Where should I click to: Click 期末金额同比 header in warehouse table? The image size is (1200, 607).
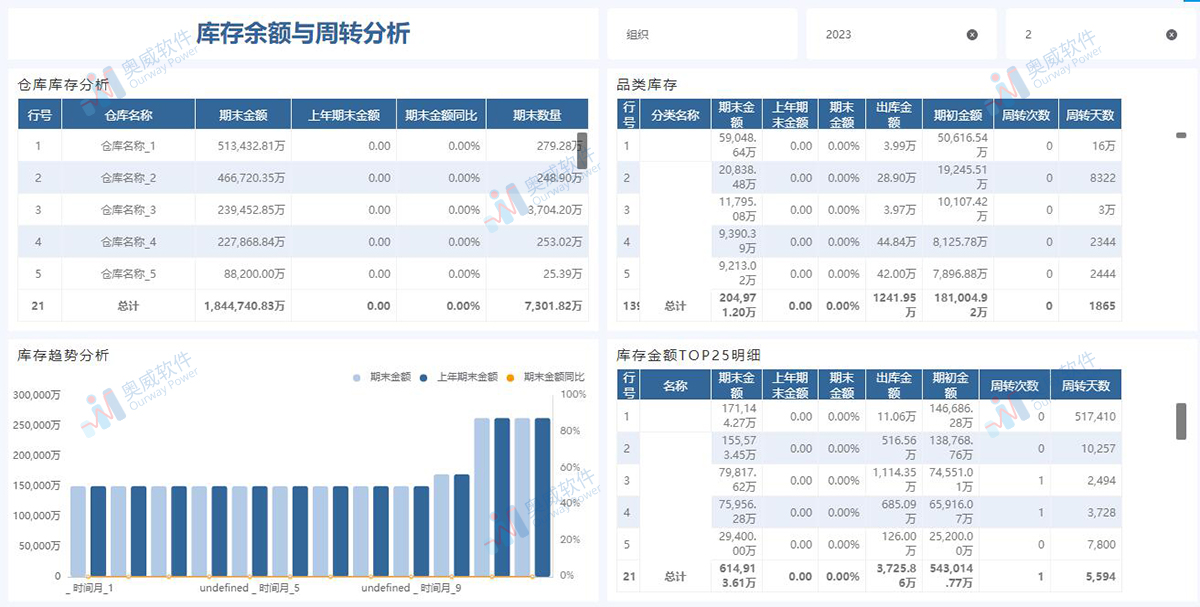pos(441,115)
